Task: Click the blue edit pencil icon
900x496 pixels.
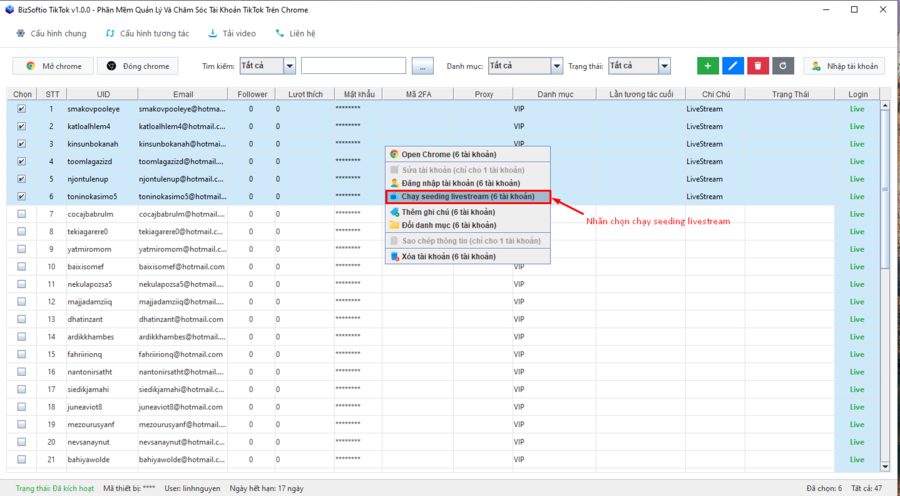Action: tap(733, 66)
